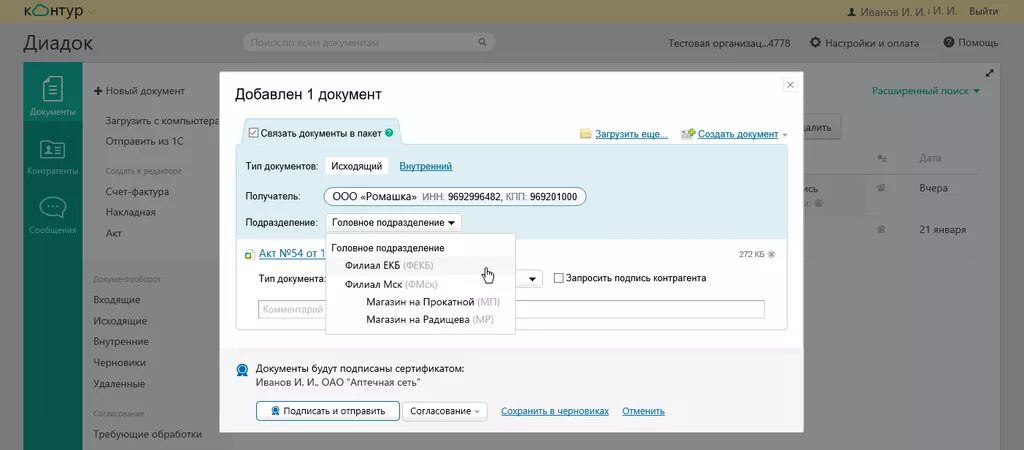Screen dimensions: 1024x450
Task: Open the Контур products dropdown arrow
Action: click(x=91, y=12)
